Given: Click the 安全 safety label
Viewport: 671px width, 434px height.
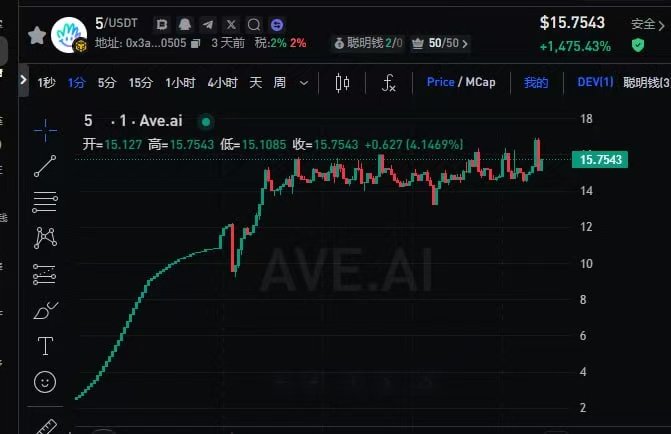Looking at the screenshot, I should click(x=643, y=25).
